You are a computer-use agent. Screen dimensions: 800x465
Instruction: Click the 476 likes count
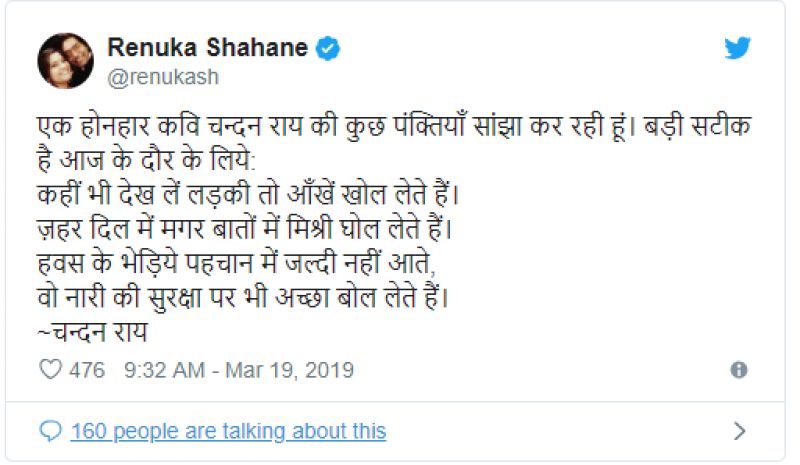coord(87,370)
